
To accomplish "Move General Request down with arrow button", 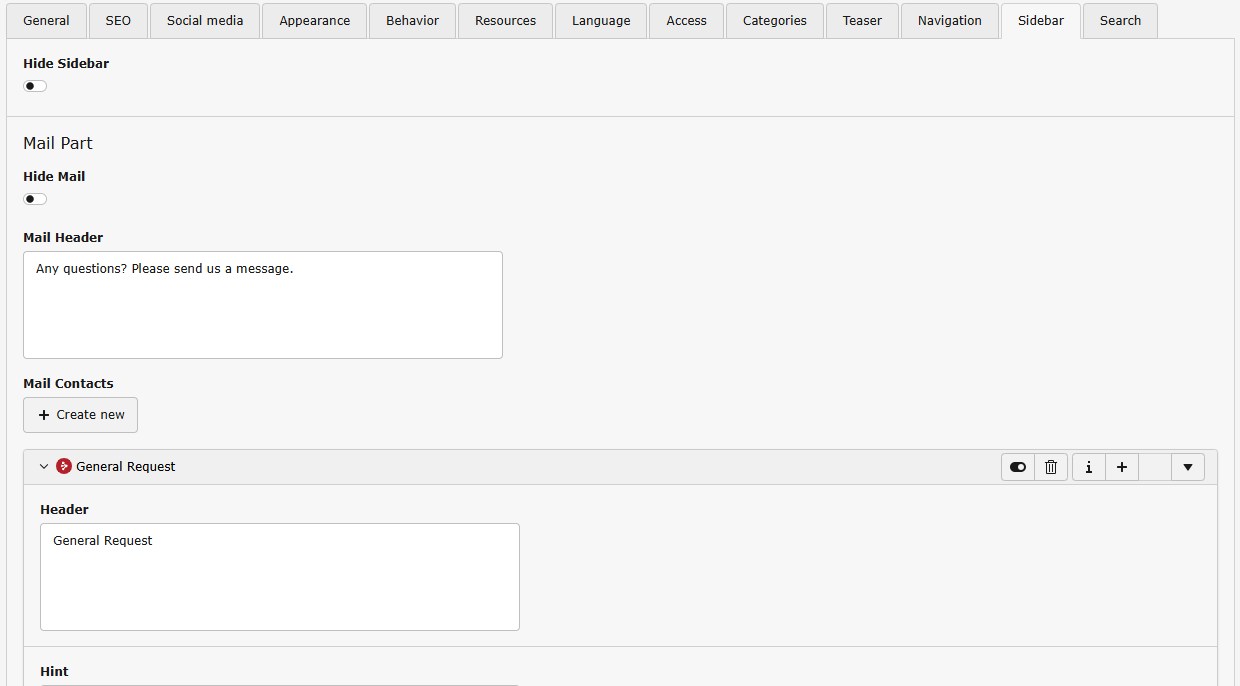I will pos(1187,467).
